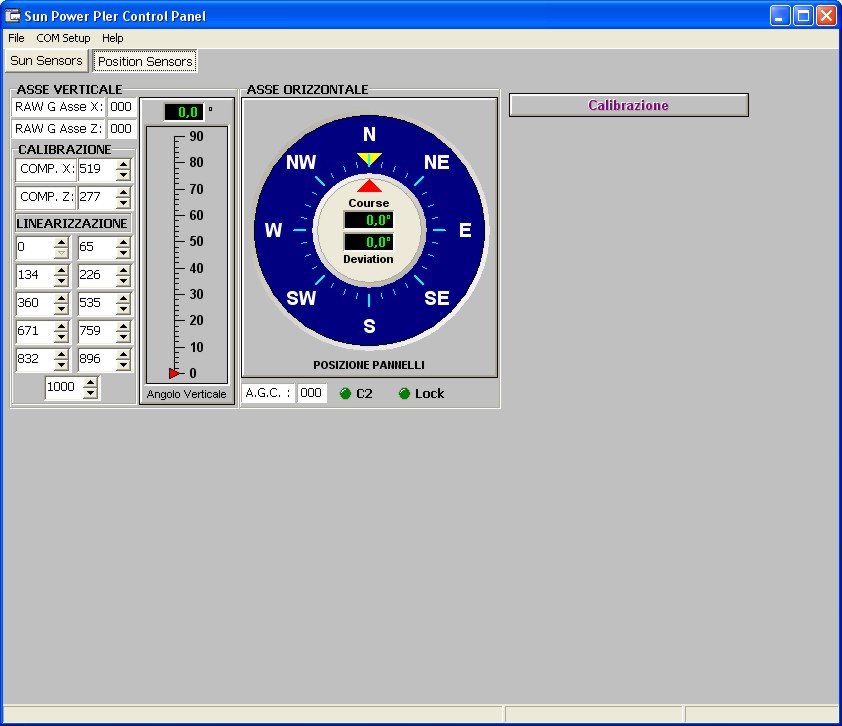Click the vertical angle digital readout 0,0
842x726 pixels.
coord(184,112)
